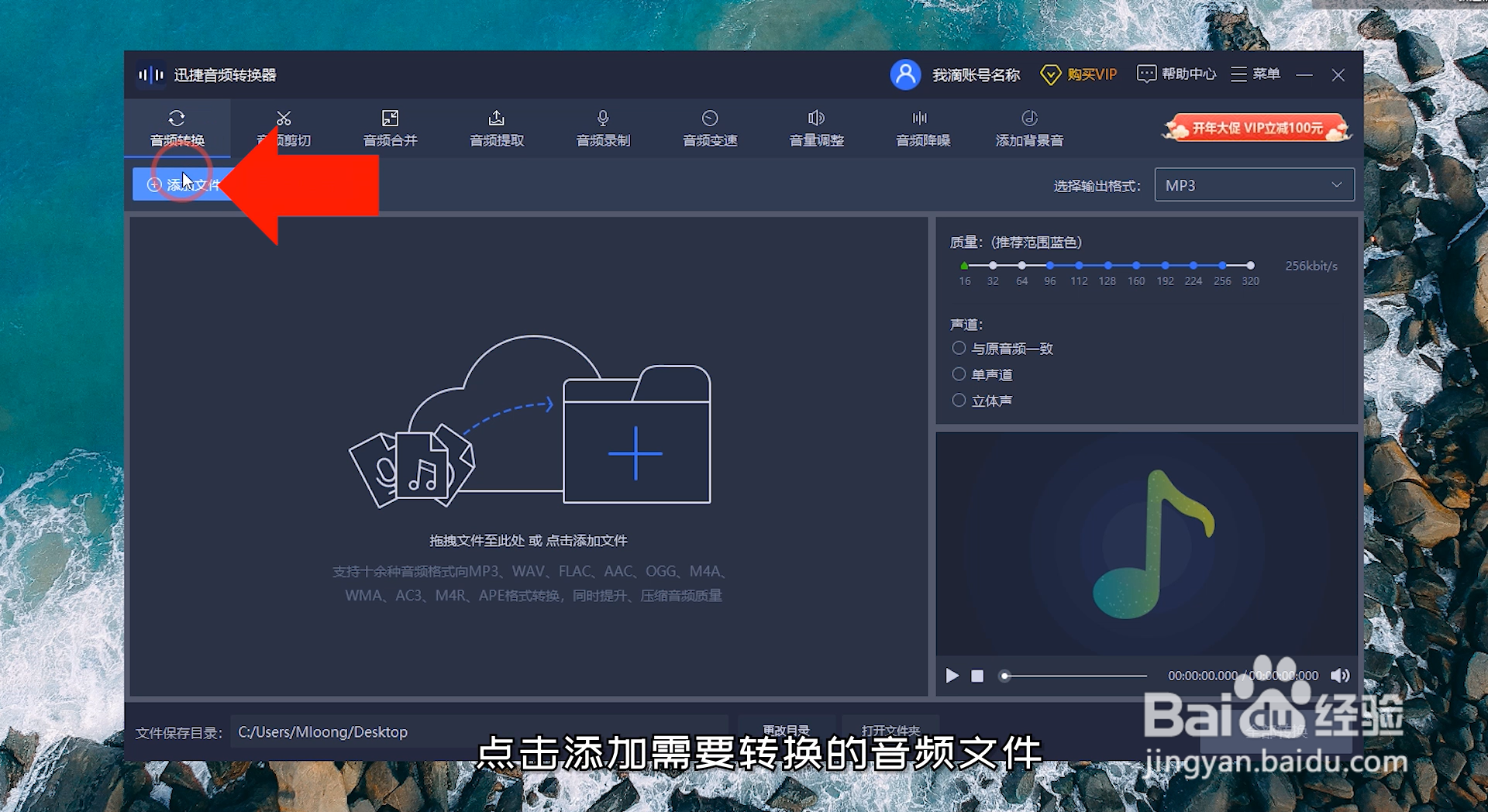Set quality to 32 kbit/s point
The height and width of the screenshot is (812, 1488).
pos(993,266)
